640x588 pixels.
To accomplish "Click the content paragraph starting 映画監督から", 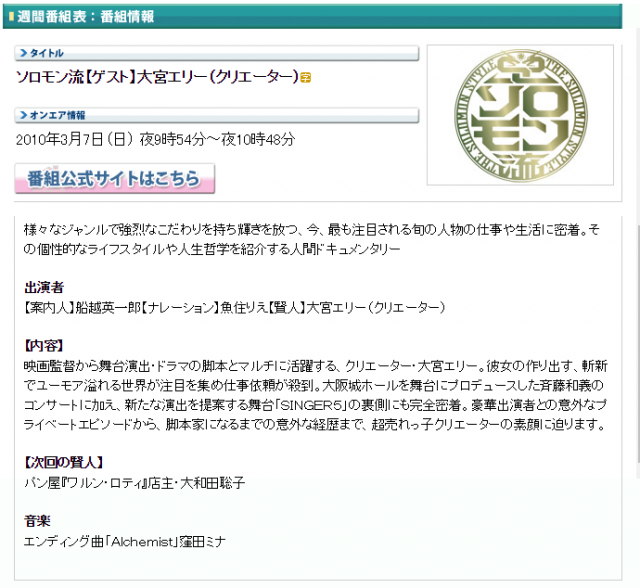I will click(x=316, y=395).
